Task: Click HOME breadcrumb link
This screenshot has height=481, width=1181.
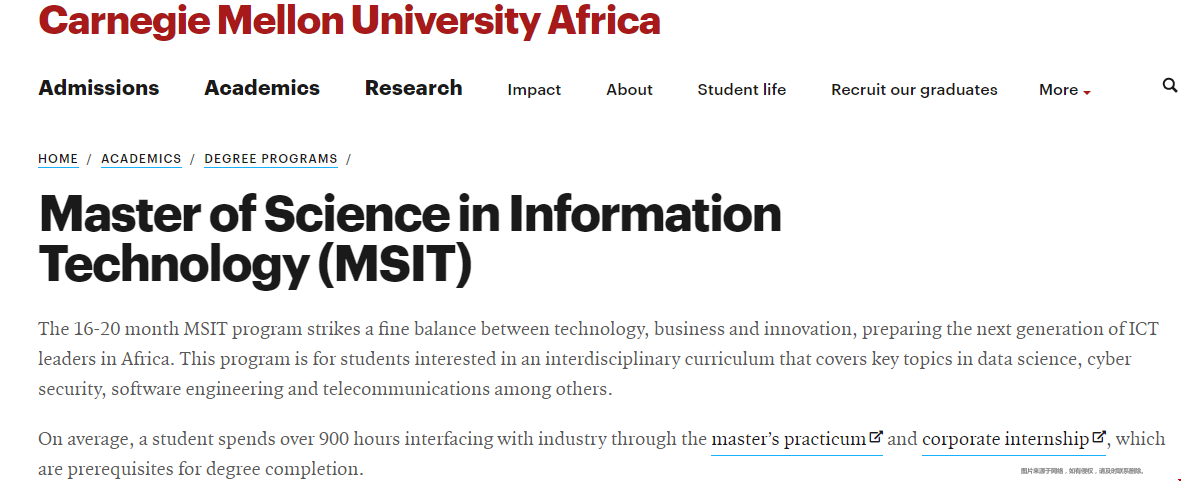Action: (x=58, y=159)
